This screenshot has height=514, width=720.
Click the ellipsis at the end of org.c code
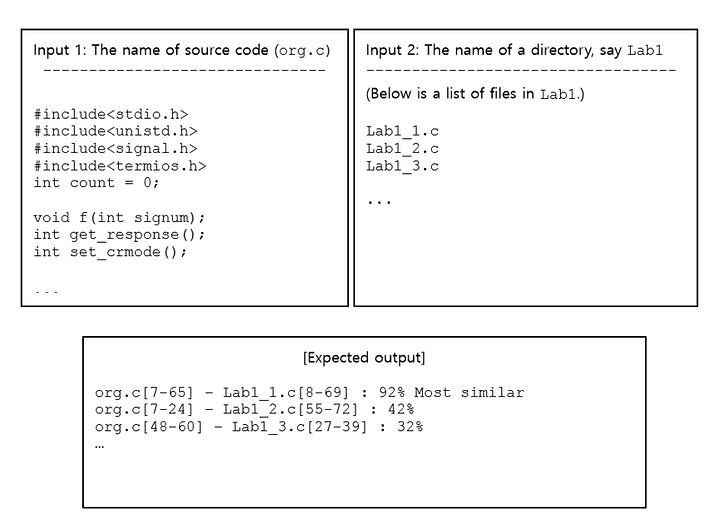point(46,292)
